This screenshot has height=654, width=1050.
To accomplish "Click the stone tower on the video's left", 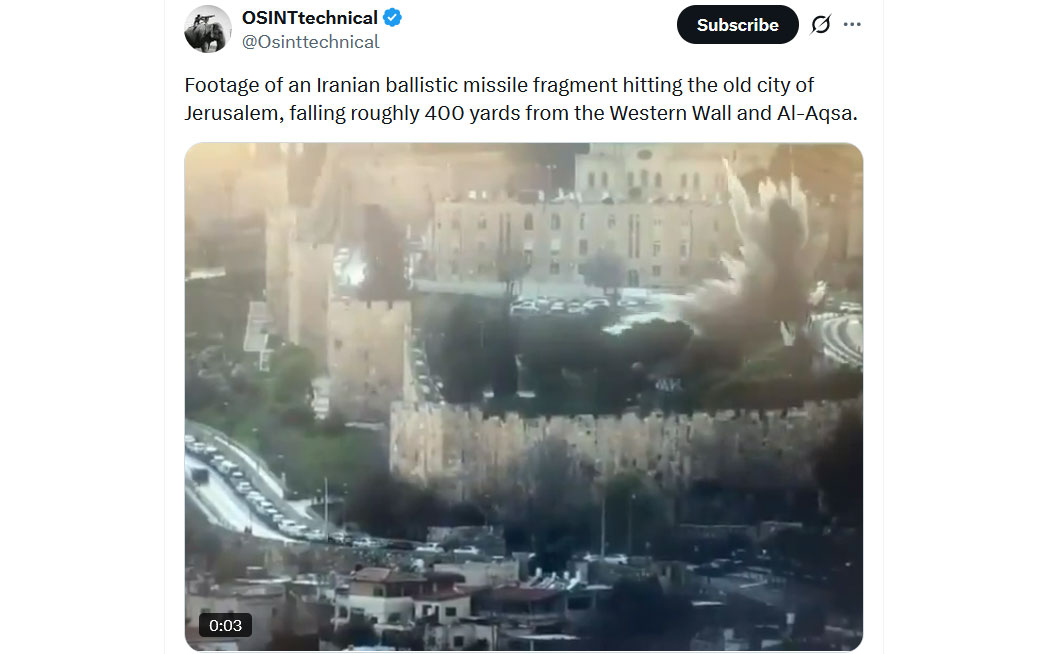I will pyautogui.click(x=367, y=355).
